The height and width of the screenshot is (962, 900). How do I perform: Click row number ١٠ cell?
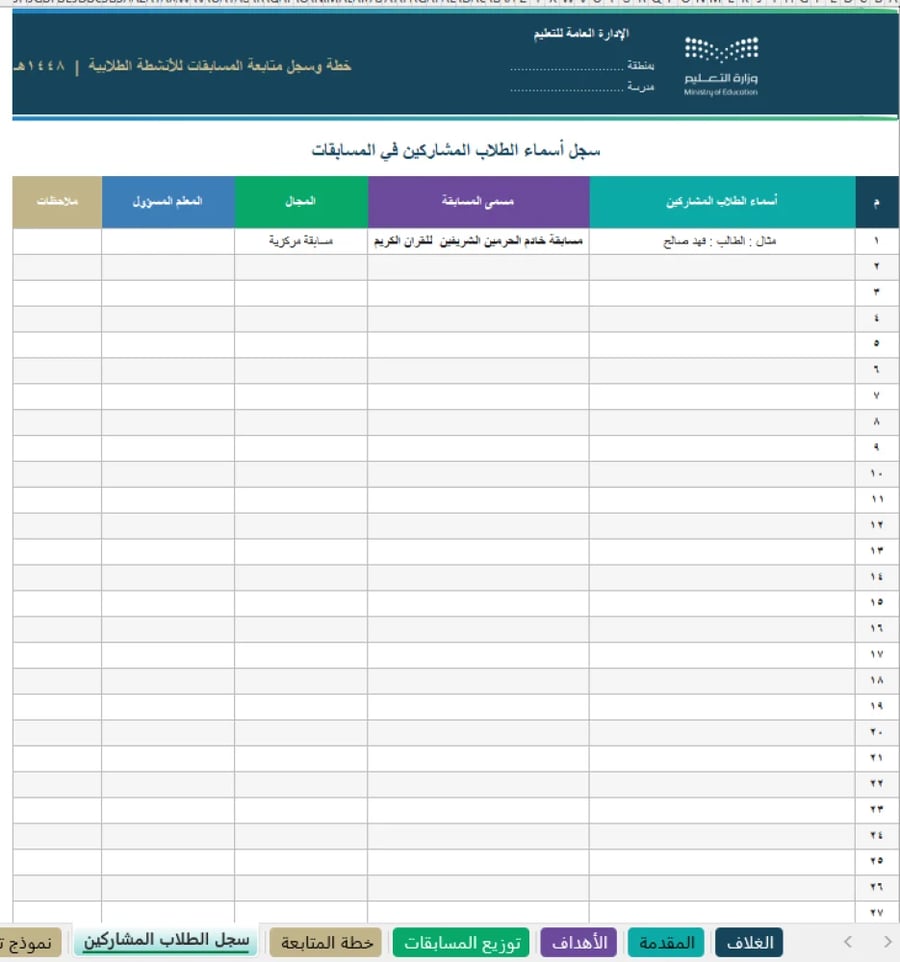877,474
